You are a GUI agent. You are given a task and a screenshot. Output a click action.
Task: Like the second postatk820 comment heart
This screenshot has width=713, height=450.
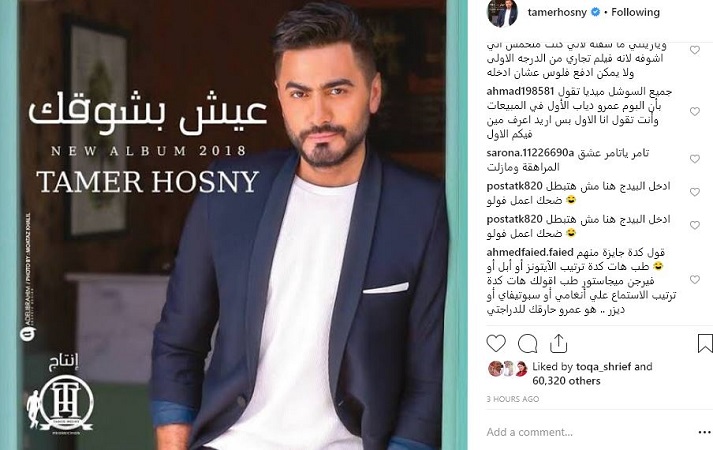pos(695,225)
